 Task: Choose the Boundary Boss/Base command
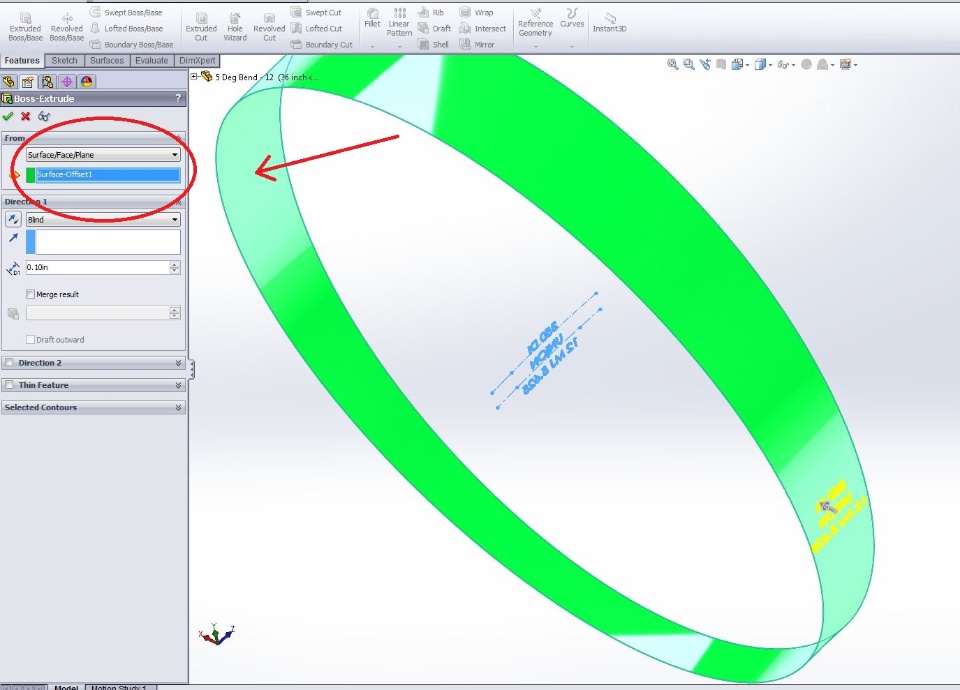131,44
